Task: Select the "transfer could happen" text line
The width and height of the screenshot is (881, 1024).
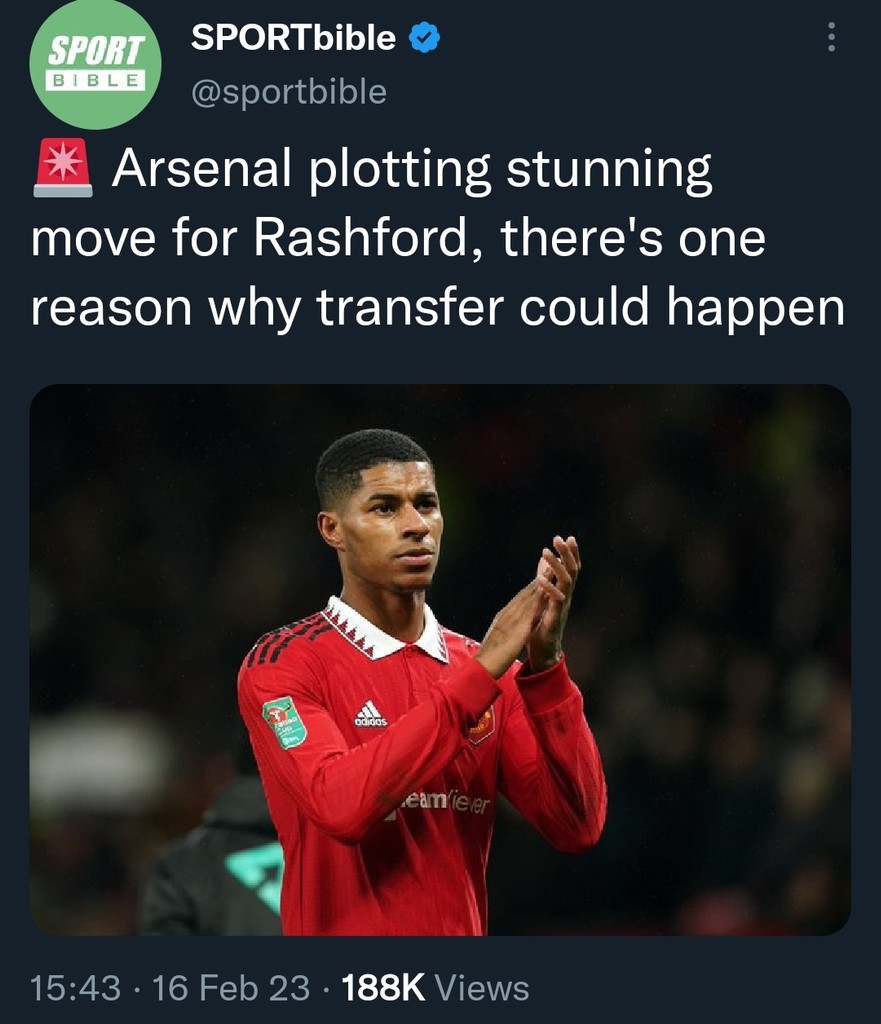Action: [x=580, y=309]
